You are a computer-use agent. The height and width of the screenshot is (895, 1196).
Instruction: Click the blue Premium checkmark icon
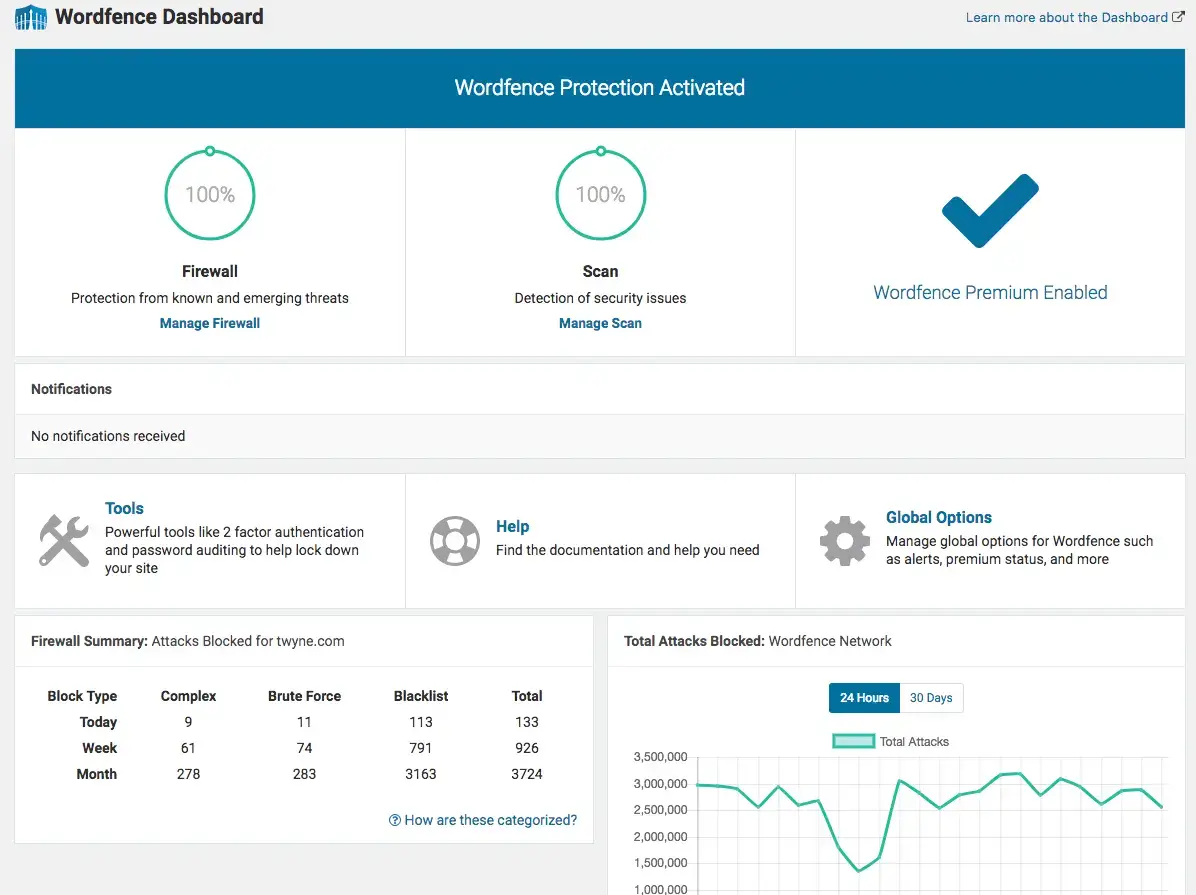click(989, 210)
